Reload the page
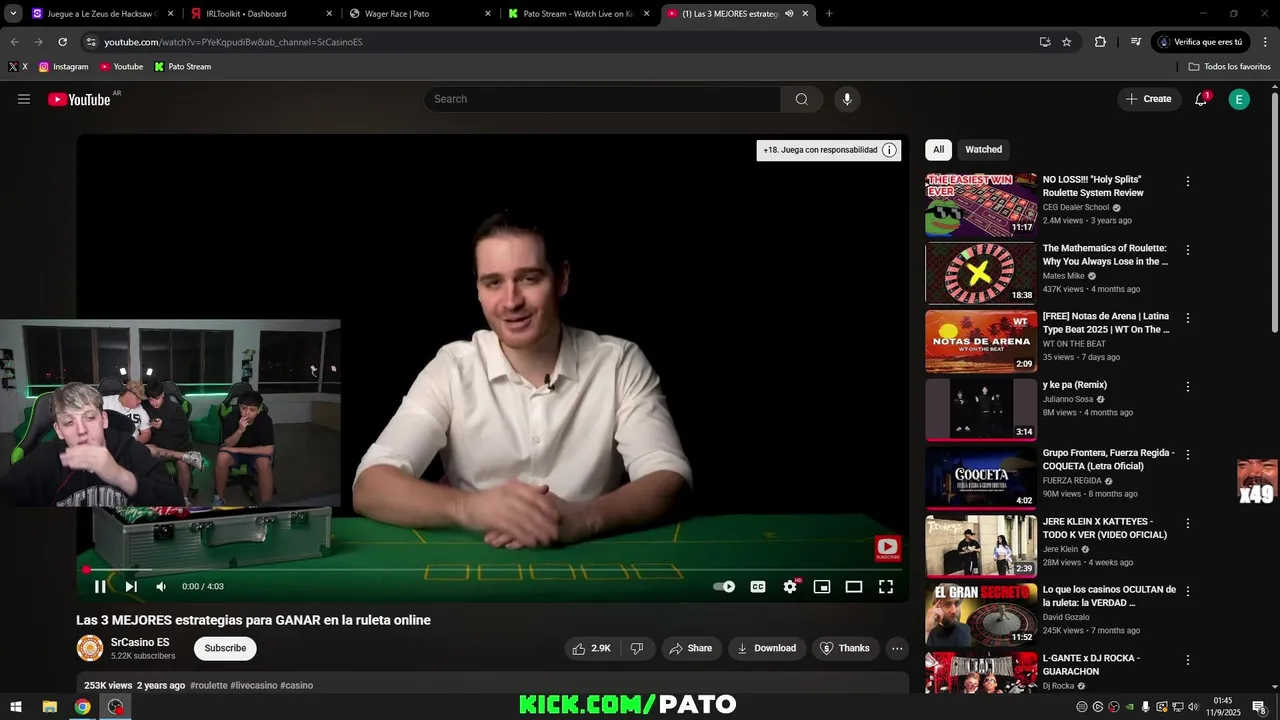This screenshot has width=1280, height=720. (62, 42)
